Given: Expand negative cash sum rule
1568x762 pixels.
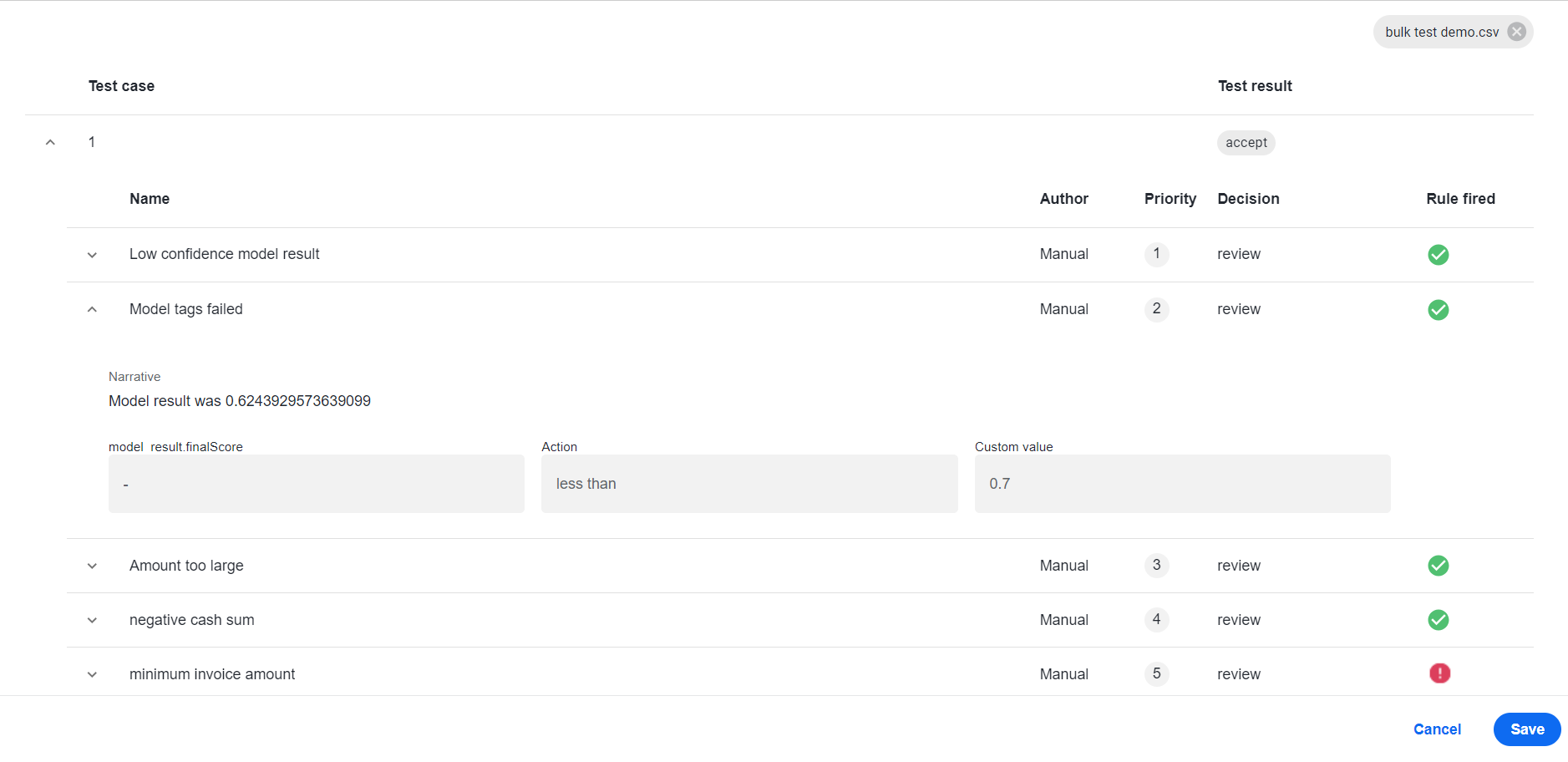Looking at the screenshot, I should pyautogui.click(x=92, y=620).
